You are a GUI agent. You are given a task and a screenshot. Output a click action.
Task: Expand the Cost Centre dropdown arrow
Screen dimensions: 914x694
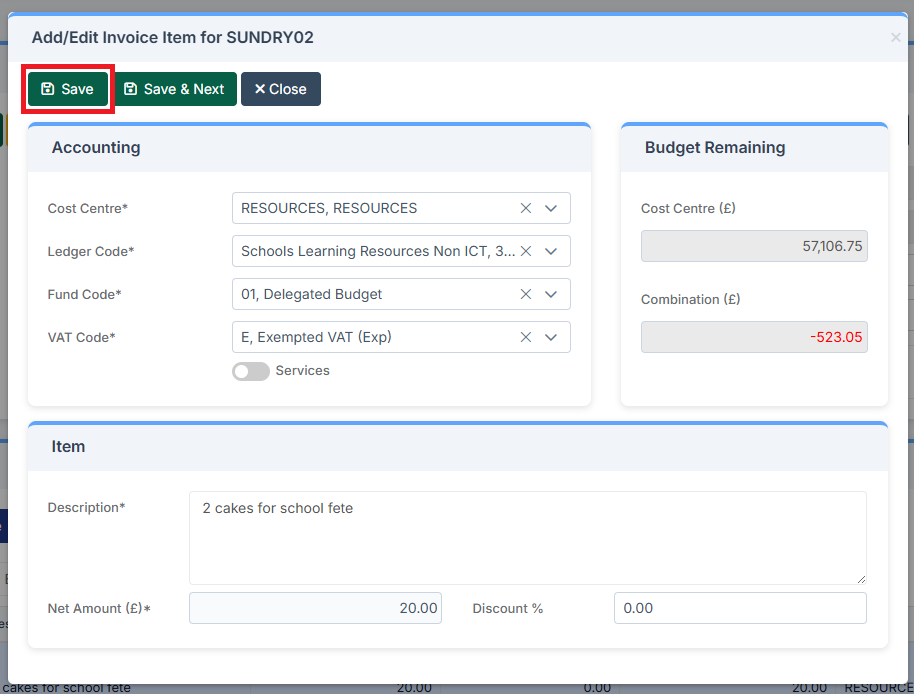tap(551, 208)
